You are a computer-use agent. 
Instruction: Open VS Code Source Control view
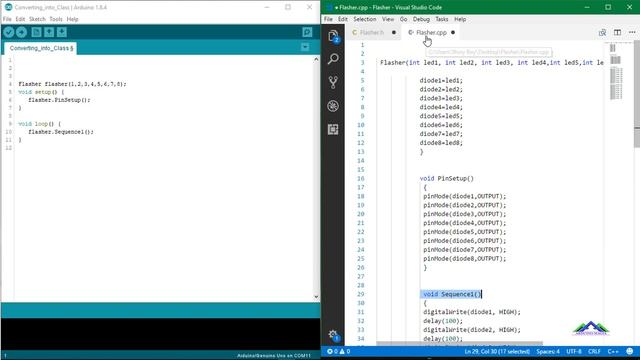(333, 82)
